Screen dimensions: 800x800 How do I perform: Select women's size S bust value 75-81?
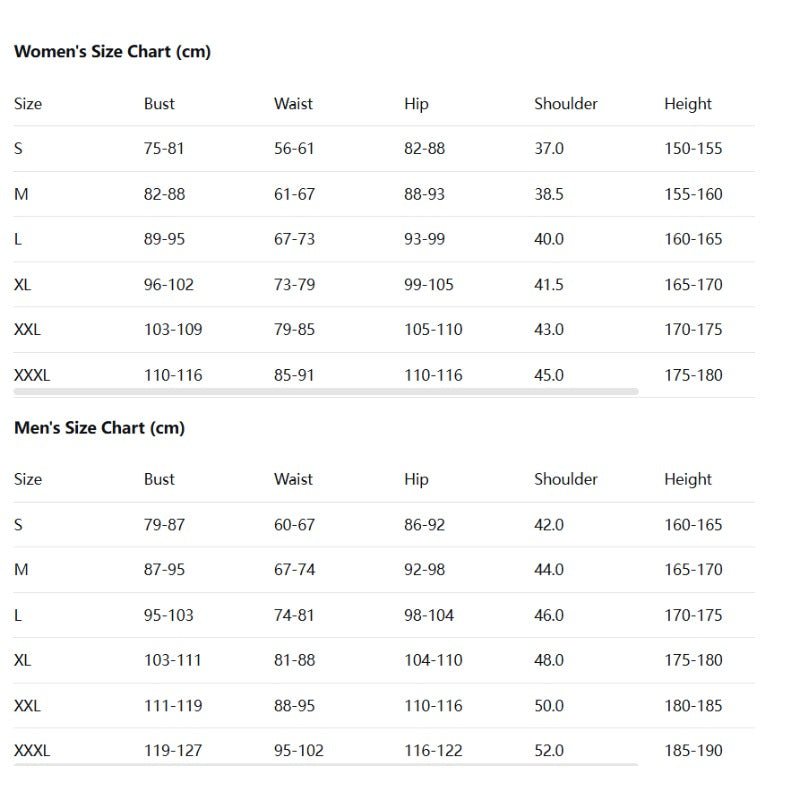coord(164,149)
